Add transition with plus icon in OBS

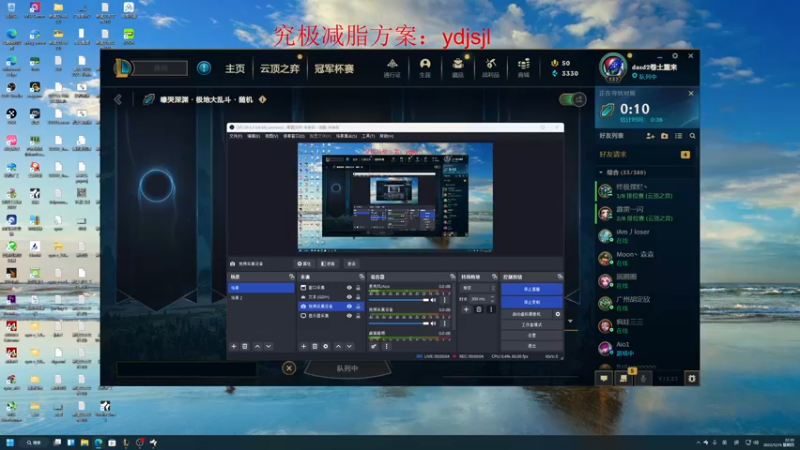coord(466,309)
